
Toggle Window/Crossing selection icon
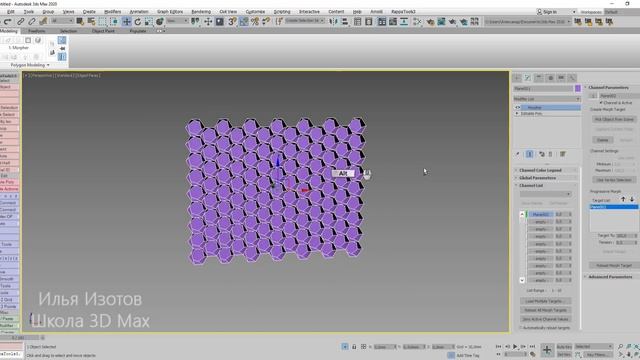(114, 22)
